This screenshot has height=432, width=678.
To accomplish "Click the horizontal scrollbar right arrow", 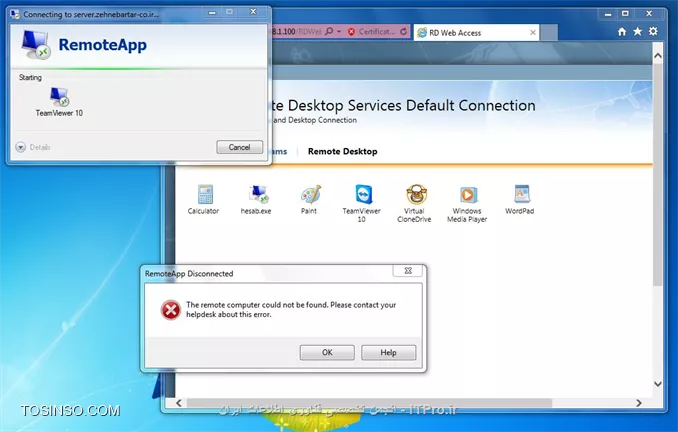I will [x=639, y=403].
